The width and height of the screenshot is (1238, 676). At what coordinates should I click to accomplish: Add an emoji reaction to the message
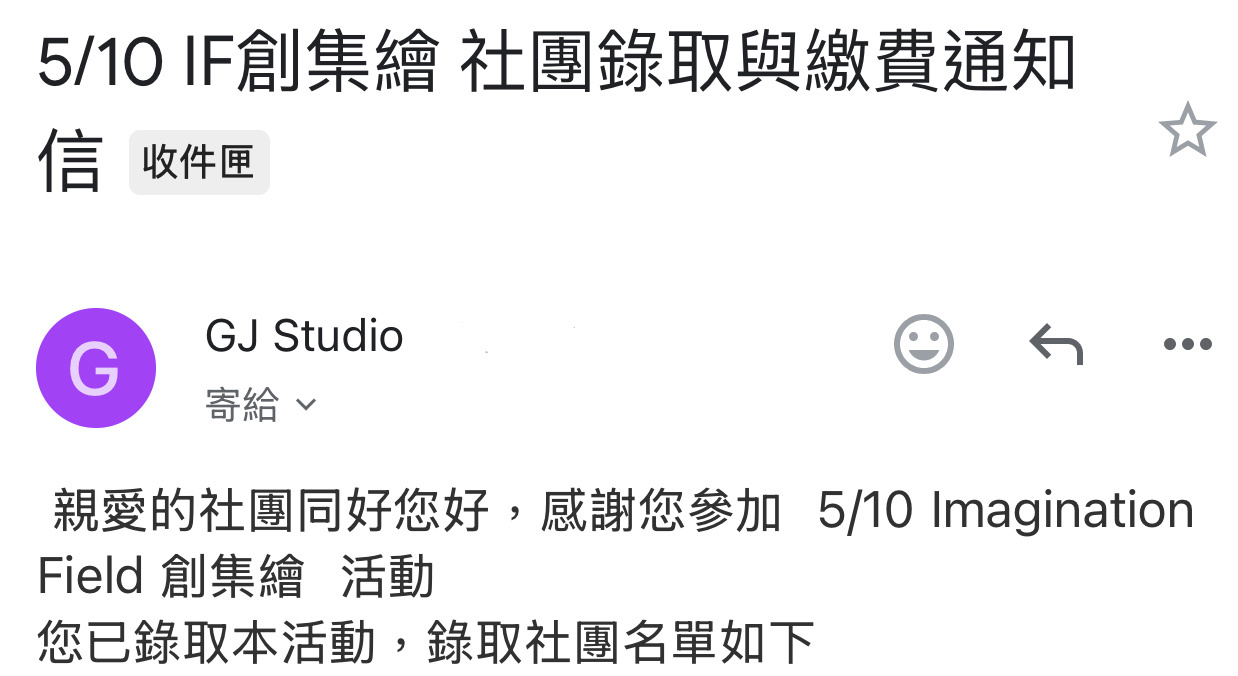(x=923, y=344)
